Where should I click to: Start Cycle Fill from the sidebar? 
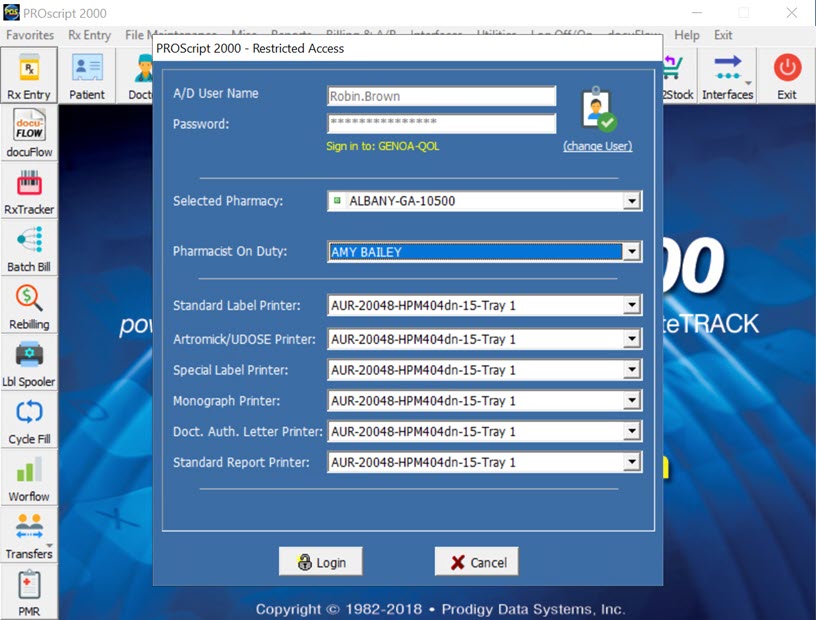[x=29, y=420]
